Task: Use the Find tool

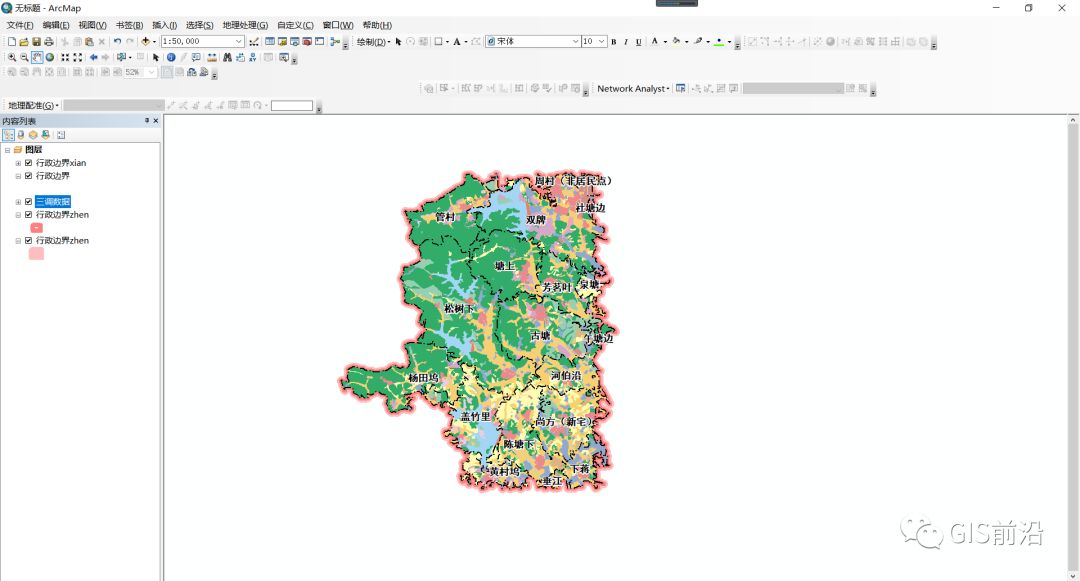Action: [227, 57]
